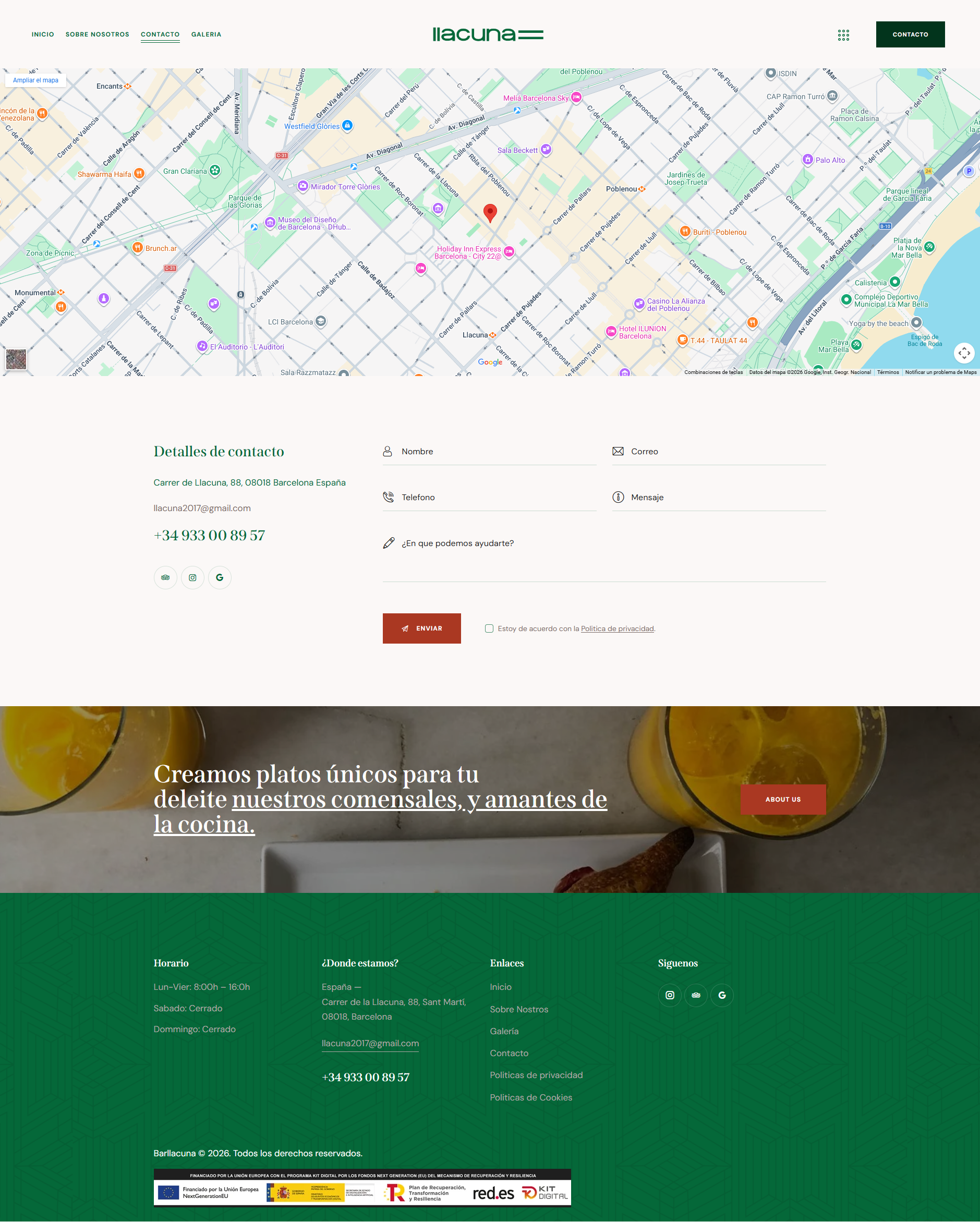Open the dotted grid menu icon in header
Image resolution: width=980 pixels, height=1222 pixels.
(x=843, y=35)
